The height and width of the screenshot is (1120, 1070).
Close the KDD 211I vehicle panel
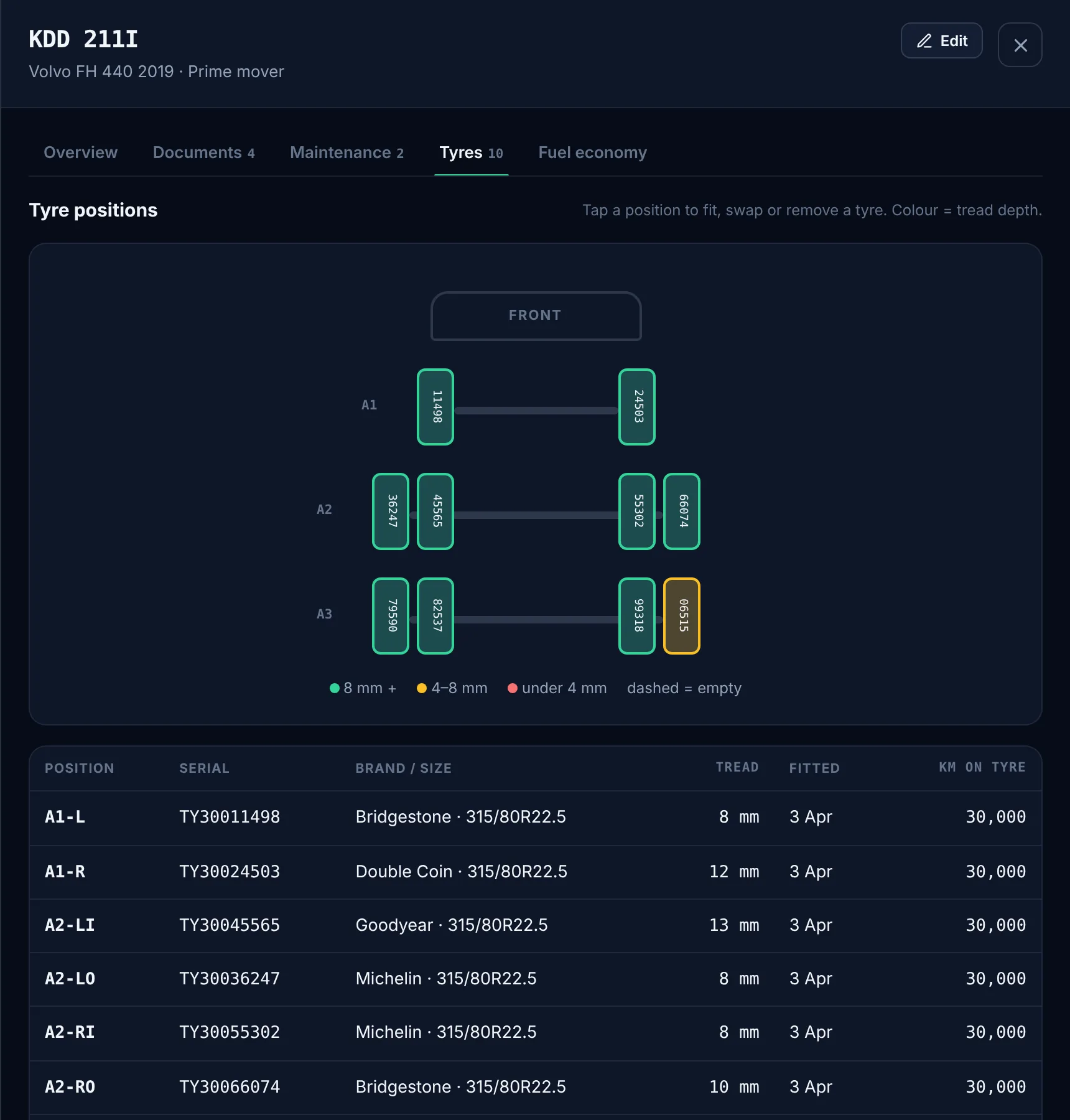tap(1020, 45)
